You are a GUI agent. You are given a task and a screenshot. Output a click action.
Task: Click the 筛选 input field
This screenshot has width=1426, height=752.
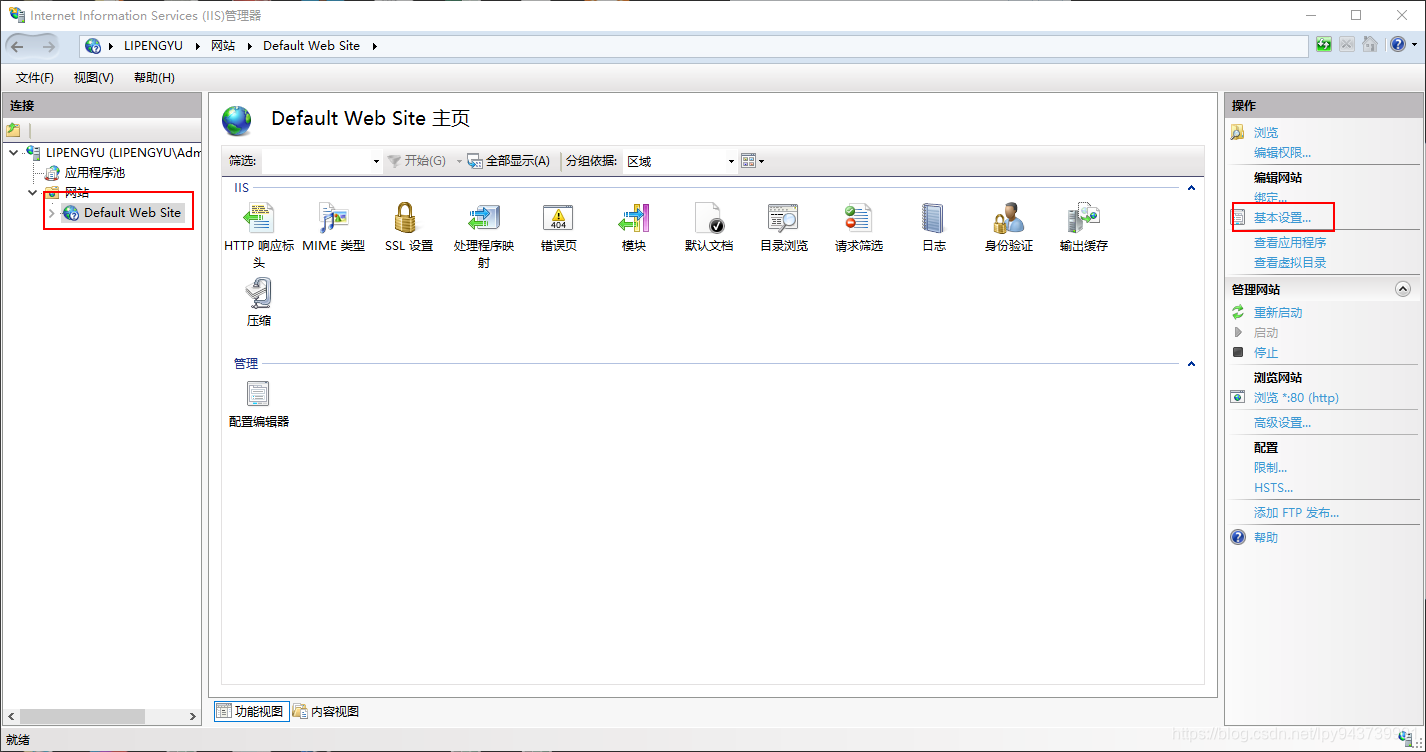[x=320, y=161]
